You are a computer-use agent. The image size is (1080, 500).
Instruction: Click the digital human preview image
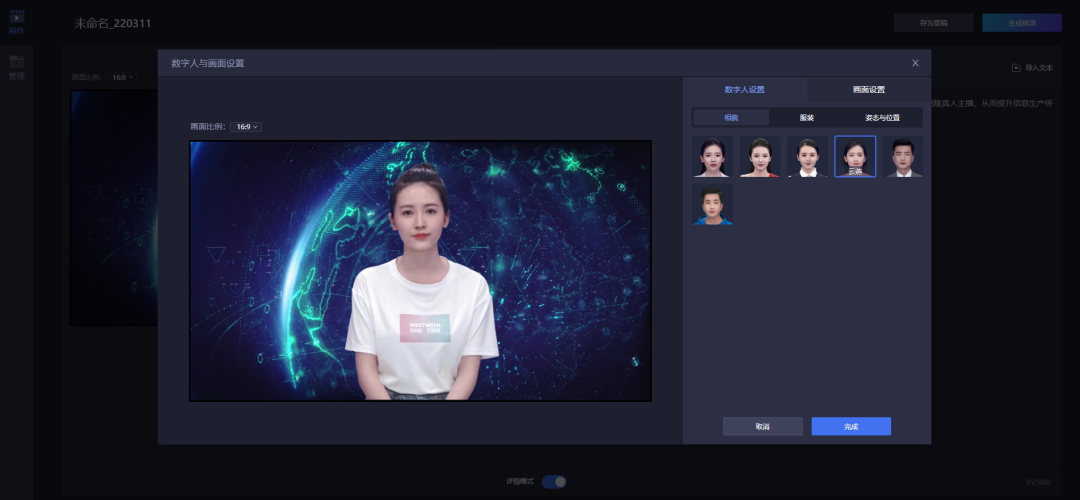coord(420,271)
